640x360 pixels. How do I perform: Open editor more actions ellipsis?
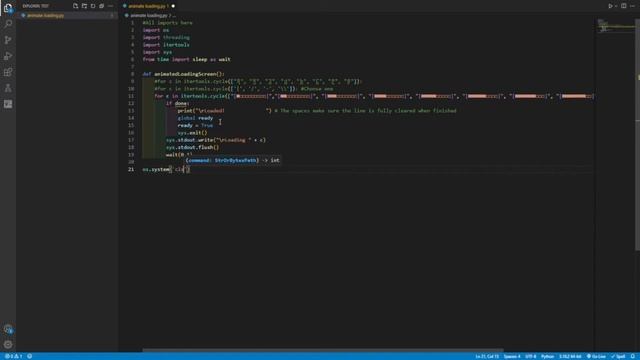pos(632,6)
